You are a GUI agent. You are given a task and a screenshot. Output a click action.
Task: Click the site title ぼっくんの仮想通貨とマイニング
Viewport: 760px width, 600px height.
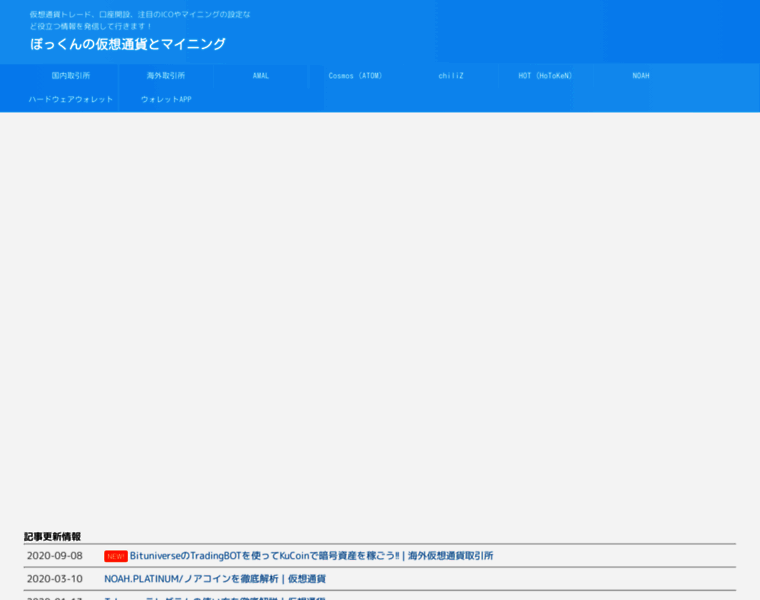pos(128,44)
